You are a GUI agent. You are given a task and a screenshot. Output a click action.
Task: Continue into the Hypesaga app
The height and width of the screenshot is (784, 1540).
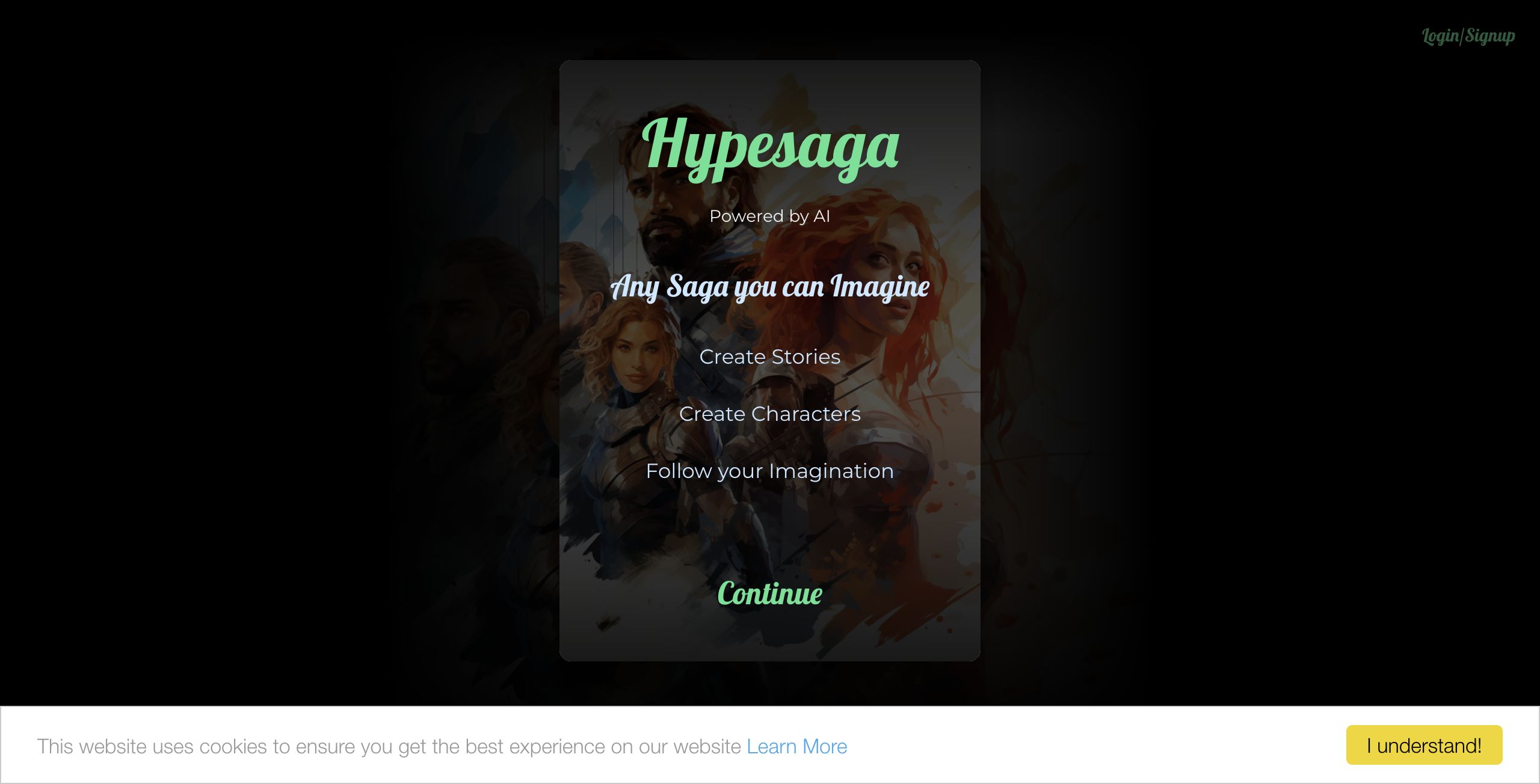point(769,593)
